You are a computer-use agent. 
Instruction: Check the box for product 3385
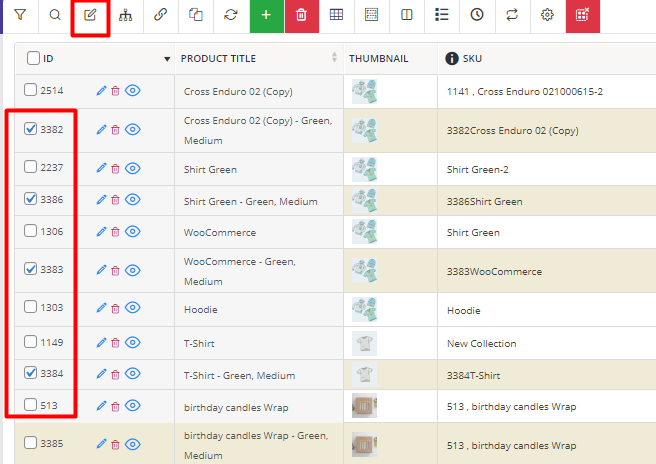(30, 442)
